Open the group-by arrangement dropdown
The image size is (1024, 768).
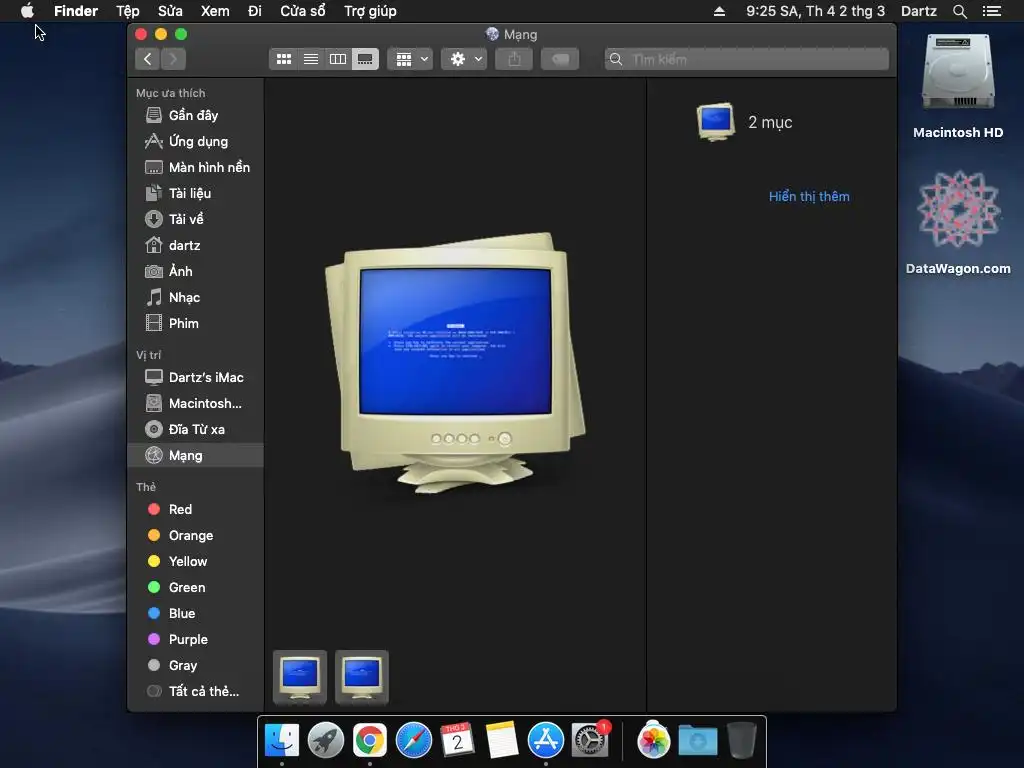411,59
